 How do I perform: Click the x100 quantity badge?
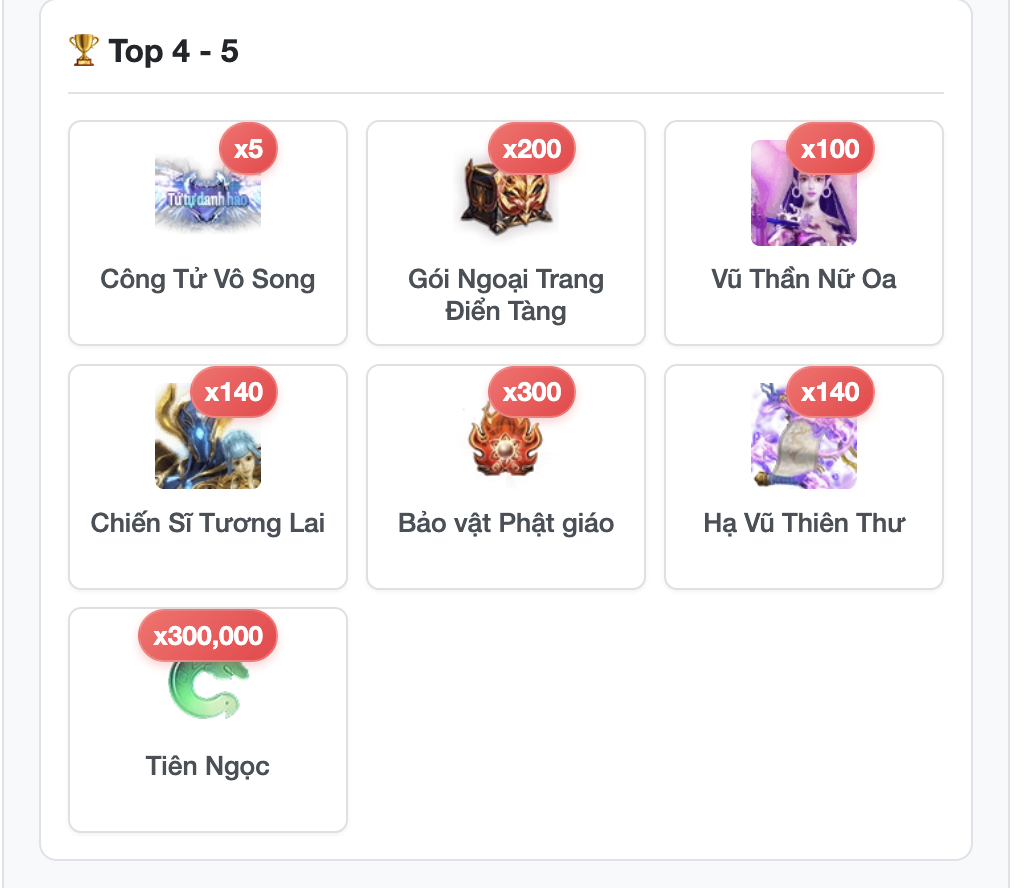click(x=830, y=149)
